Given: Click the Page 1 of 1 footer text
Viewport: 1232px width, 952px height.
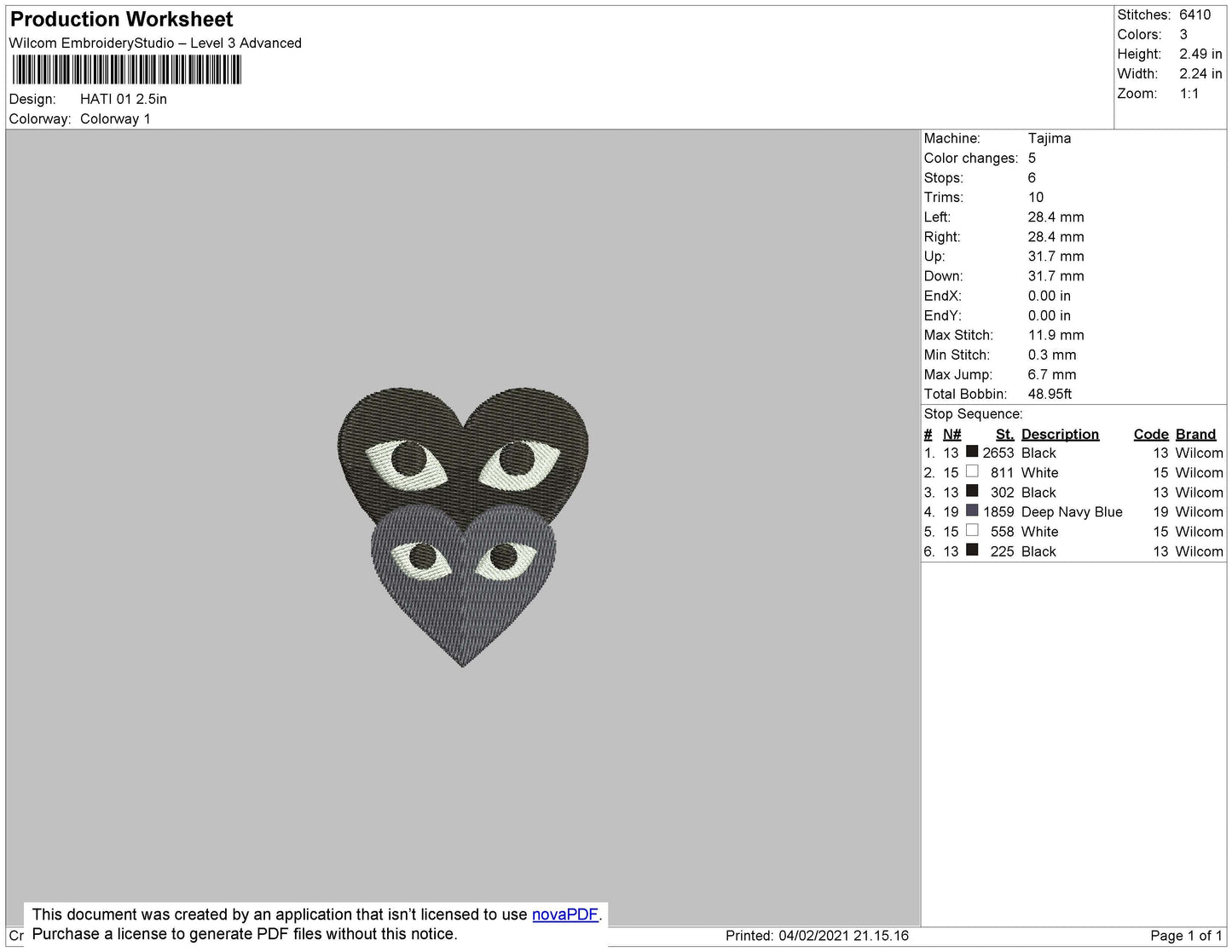Looking at the screenshot, I should 1186,935.
